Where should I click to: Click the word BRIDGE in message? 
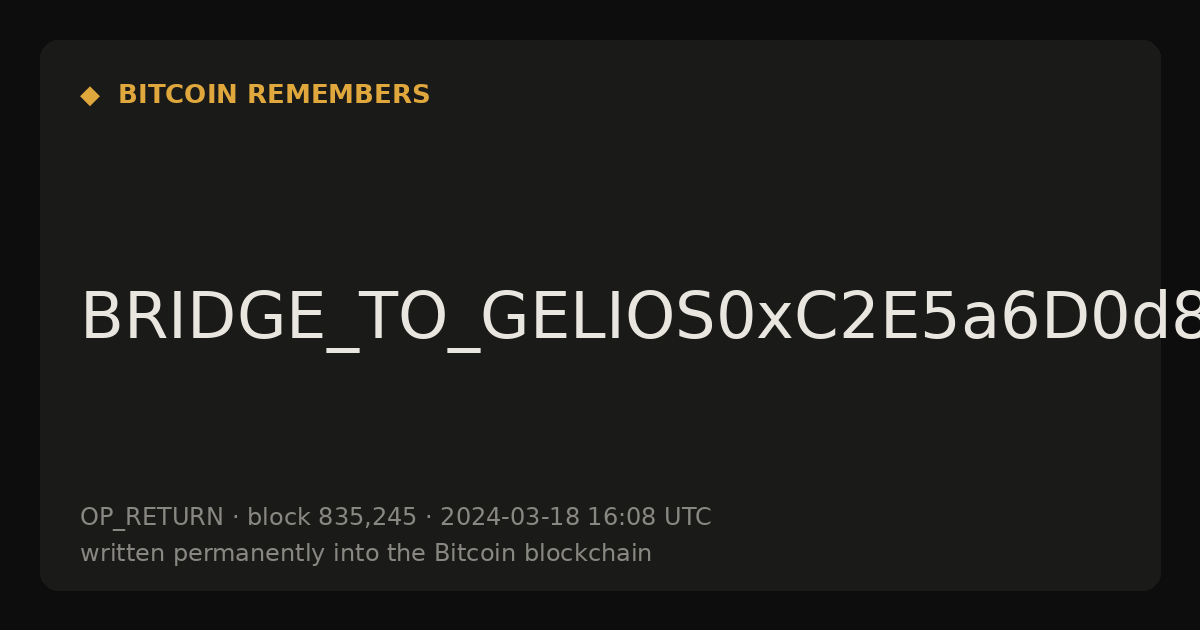[203, 318]
